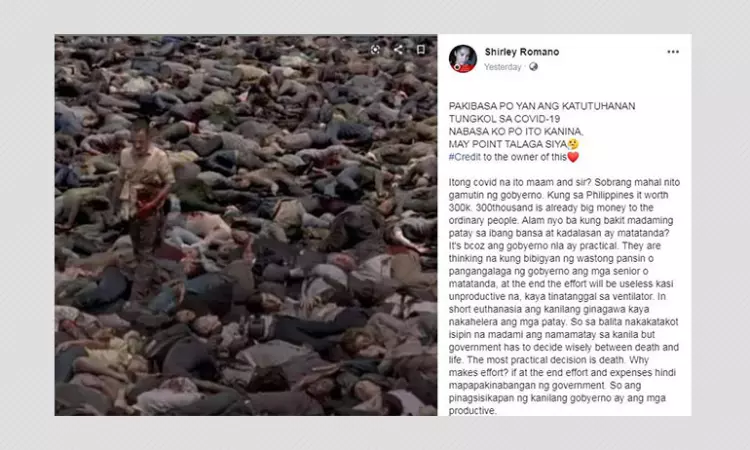The width and height of the screenshot is (750, 450).
Task: Save the image with the bookmark icon
Action: tap(420, 50)
